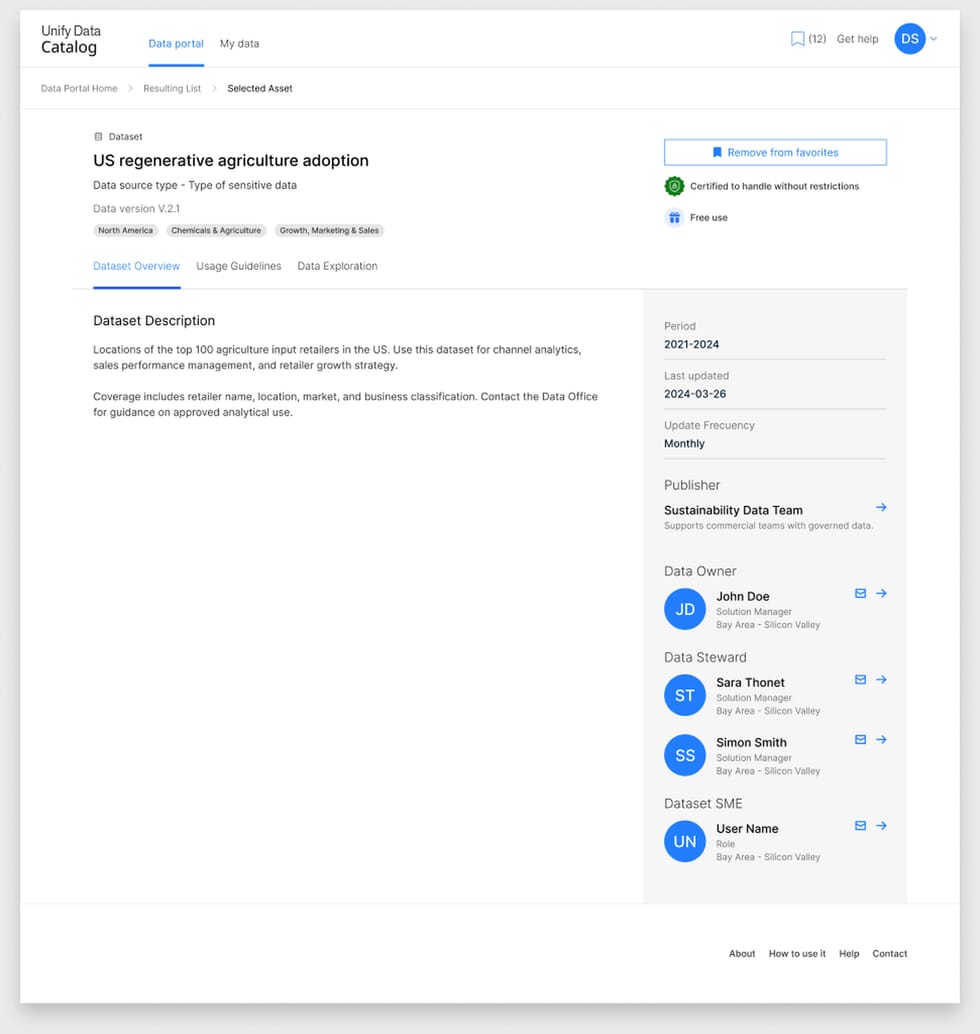Click the Growth, Marketing & Sales tag
980x1034 pixels.
click(329, 231)
